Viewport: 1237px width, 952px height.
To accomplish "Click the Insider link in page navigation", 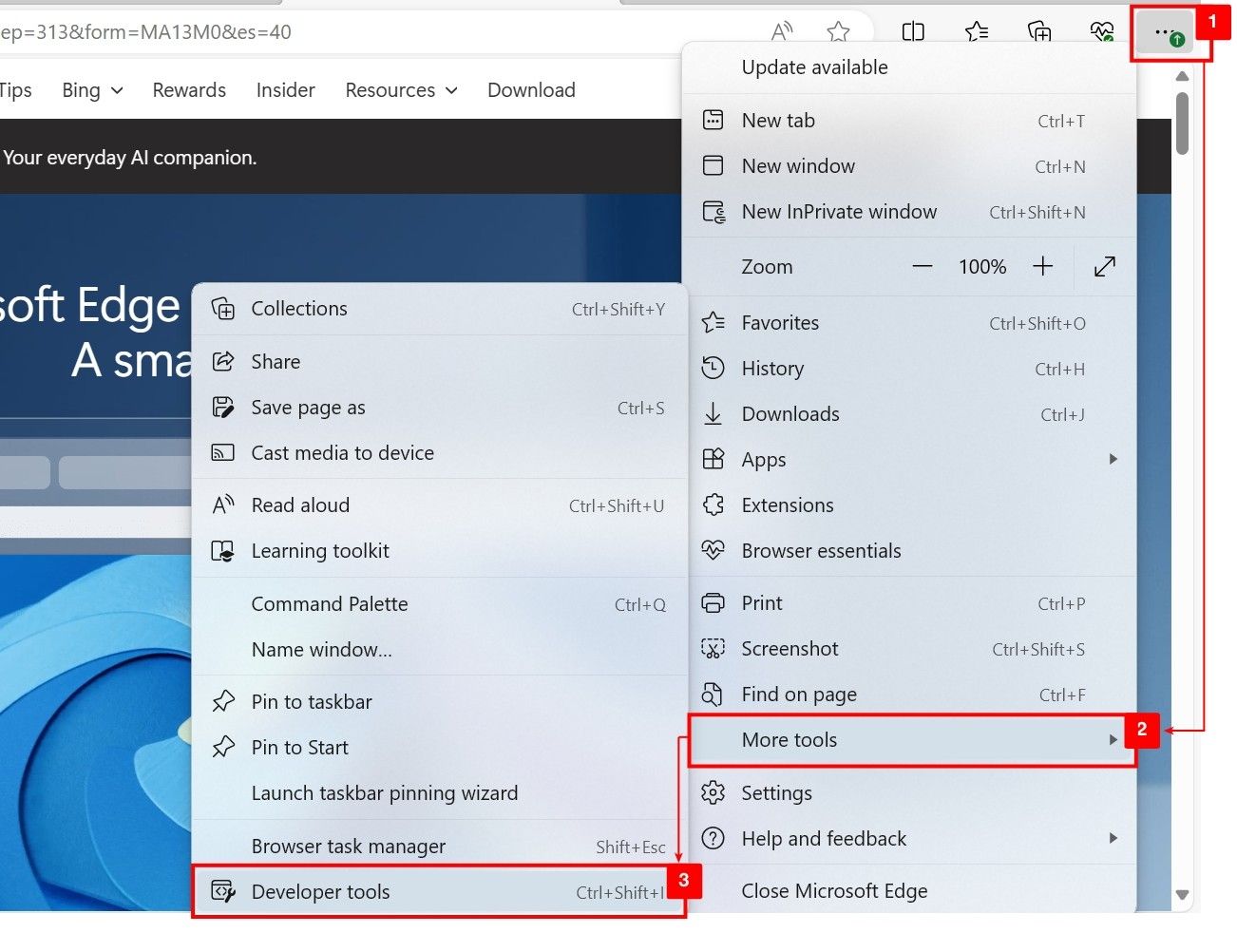I will 285,90.
